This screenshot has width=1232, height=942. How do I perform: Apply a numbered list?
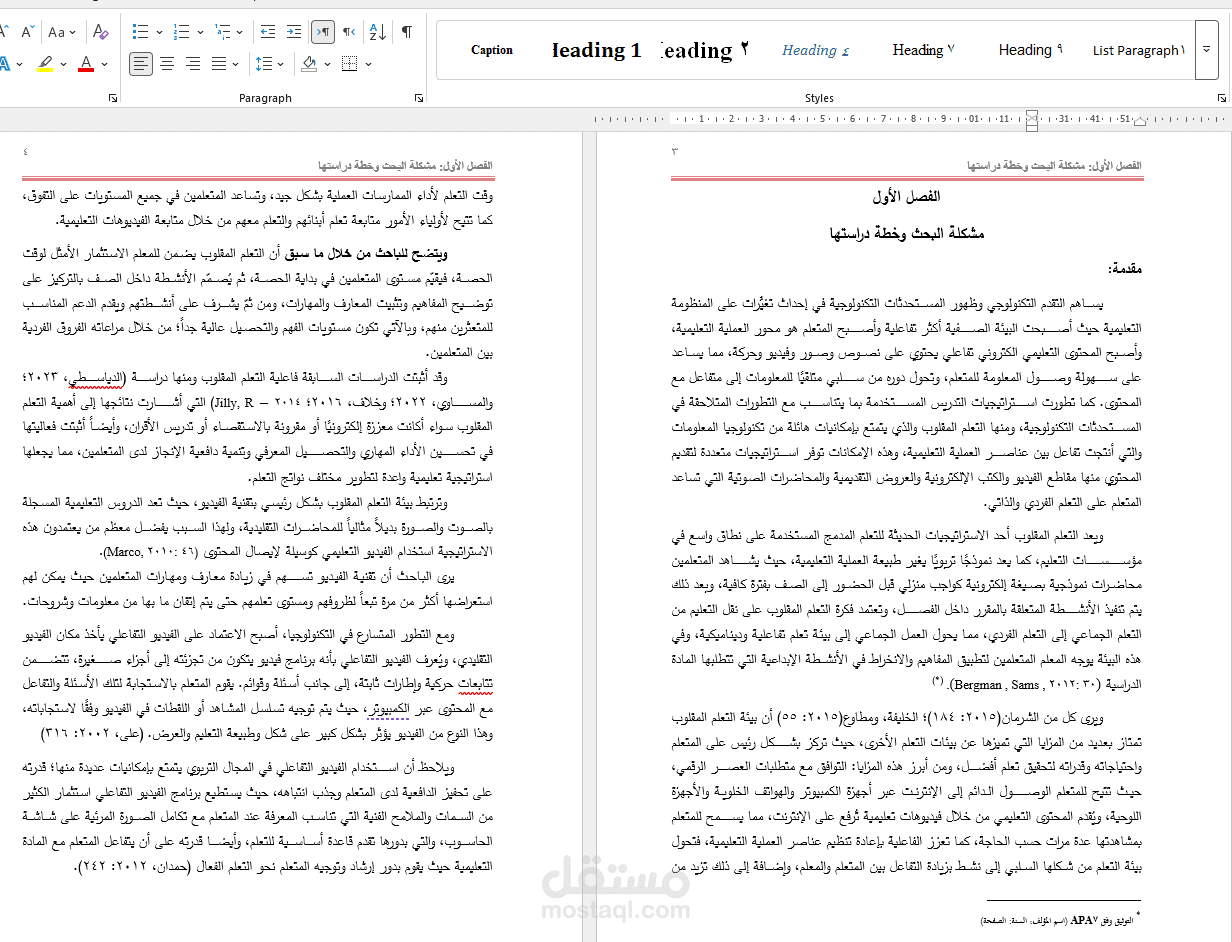coord(181,32)
